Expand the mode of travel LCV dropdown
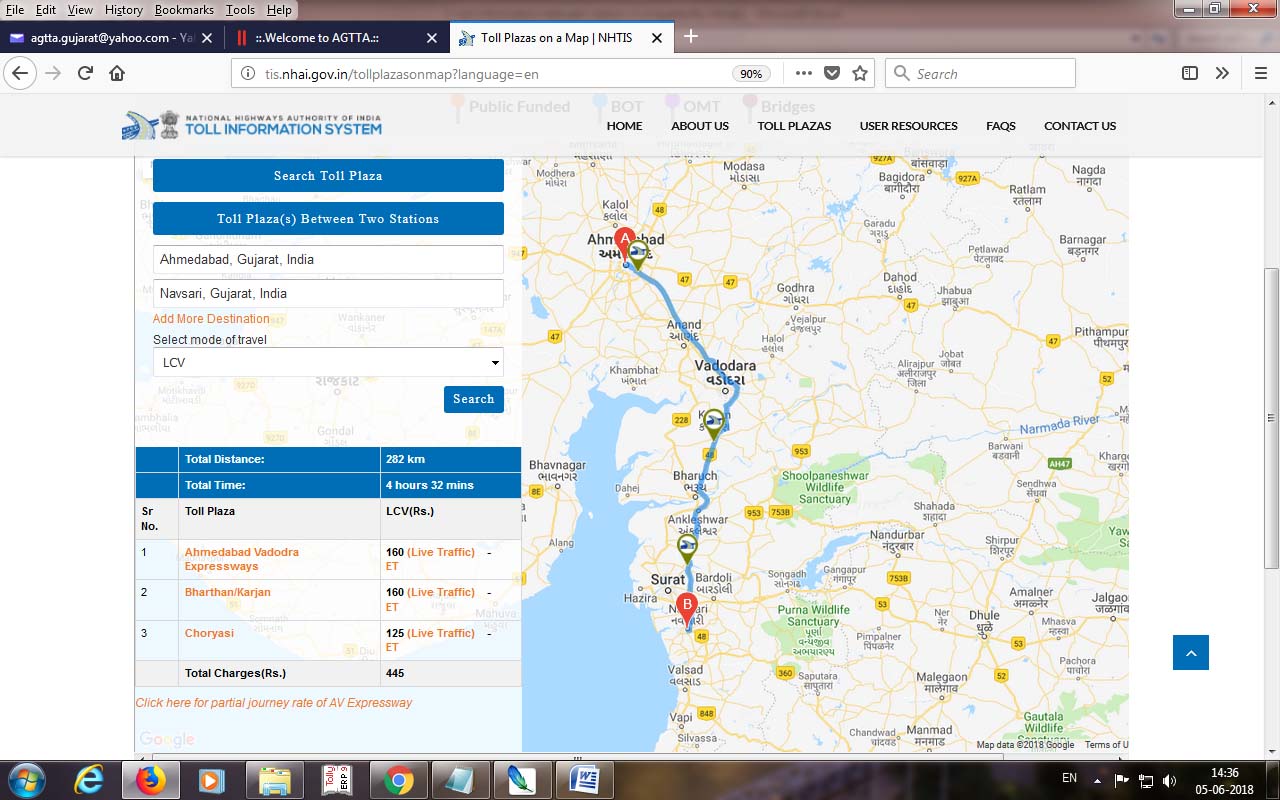Viewport: 1280px width, 800px height. pyautogui.click(x=328, y=362)
